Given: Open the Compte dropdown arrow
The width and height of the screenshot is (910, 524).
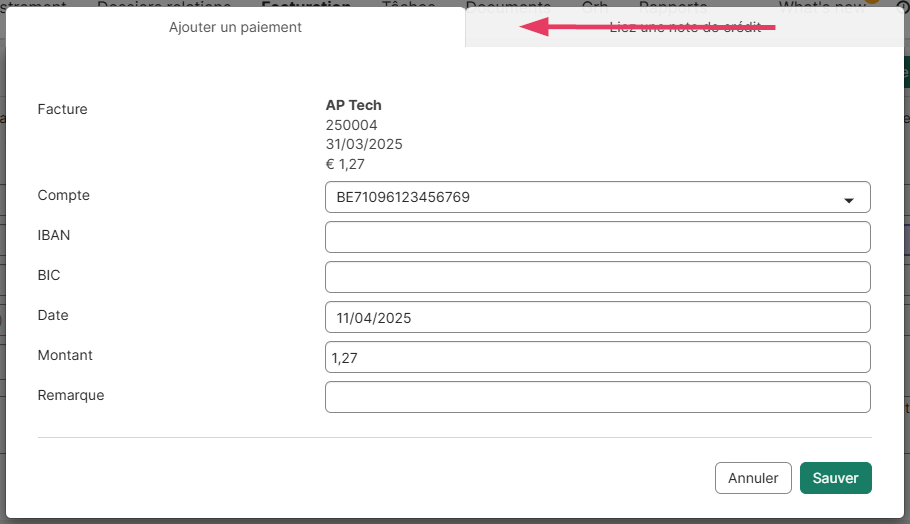Looking at the screenshot, I should (x=849, y=199).
